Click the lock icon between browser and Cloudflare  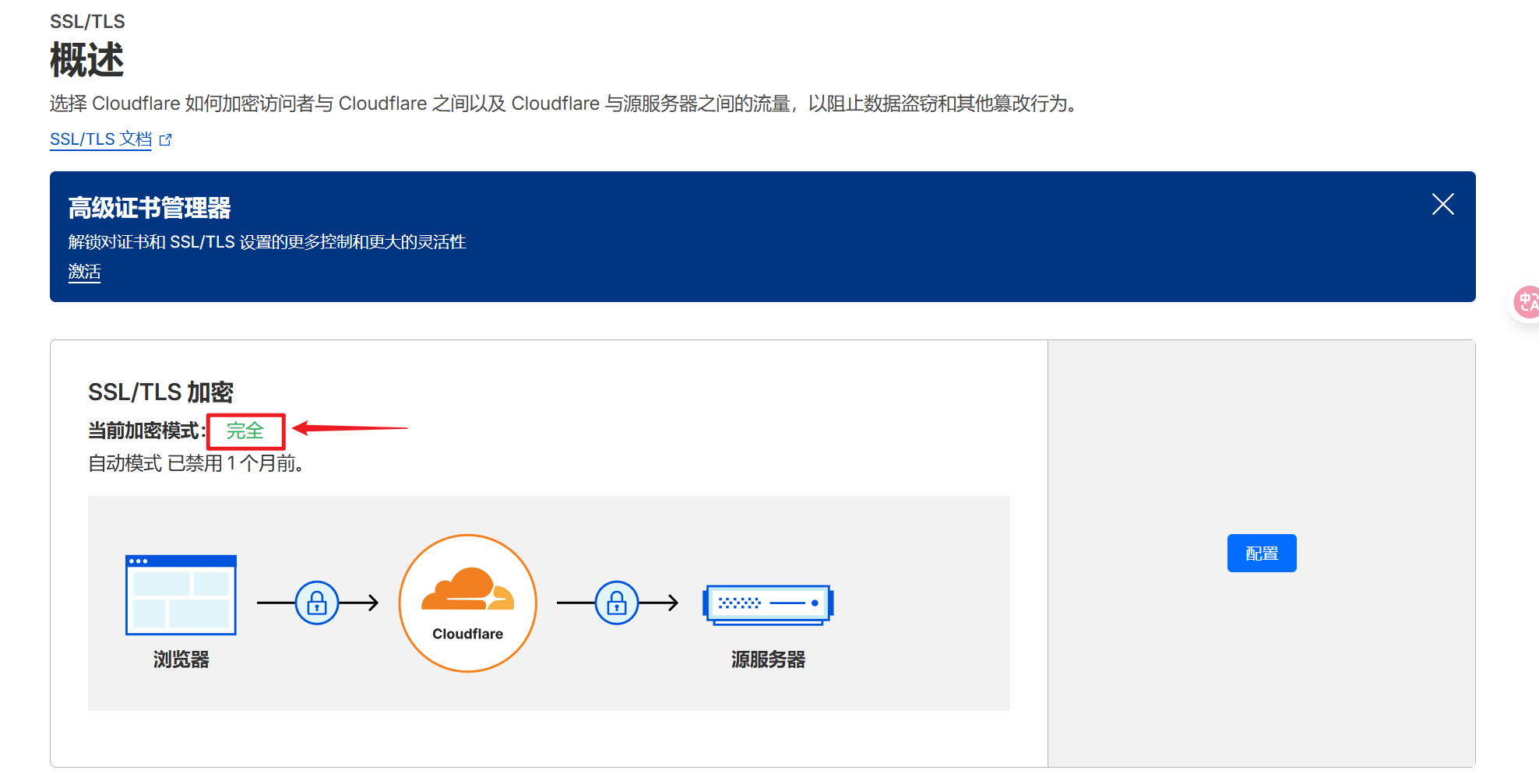click(317, 603)
